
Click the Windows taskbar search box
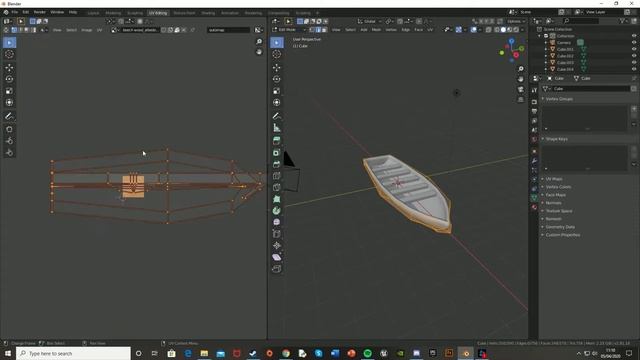(73, 353)
